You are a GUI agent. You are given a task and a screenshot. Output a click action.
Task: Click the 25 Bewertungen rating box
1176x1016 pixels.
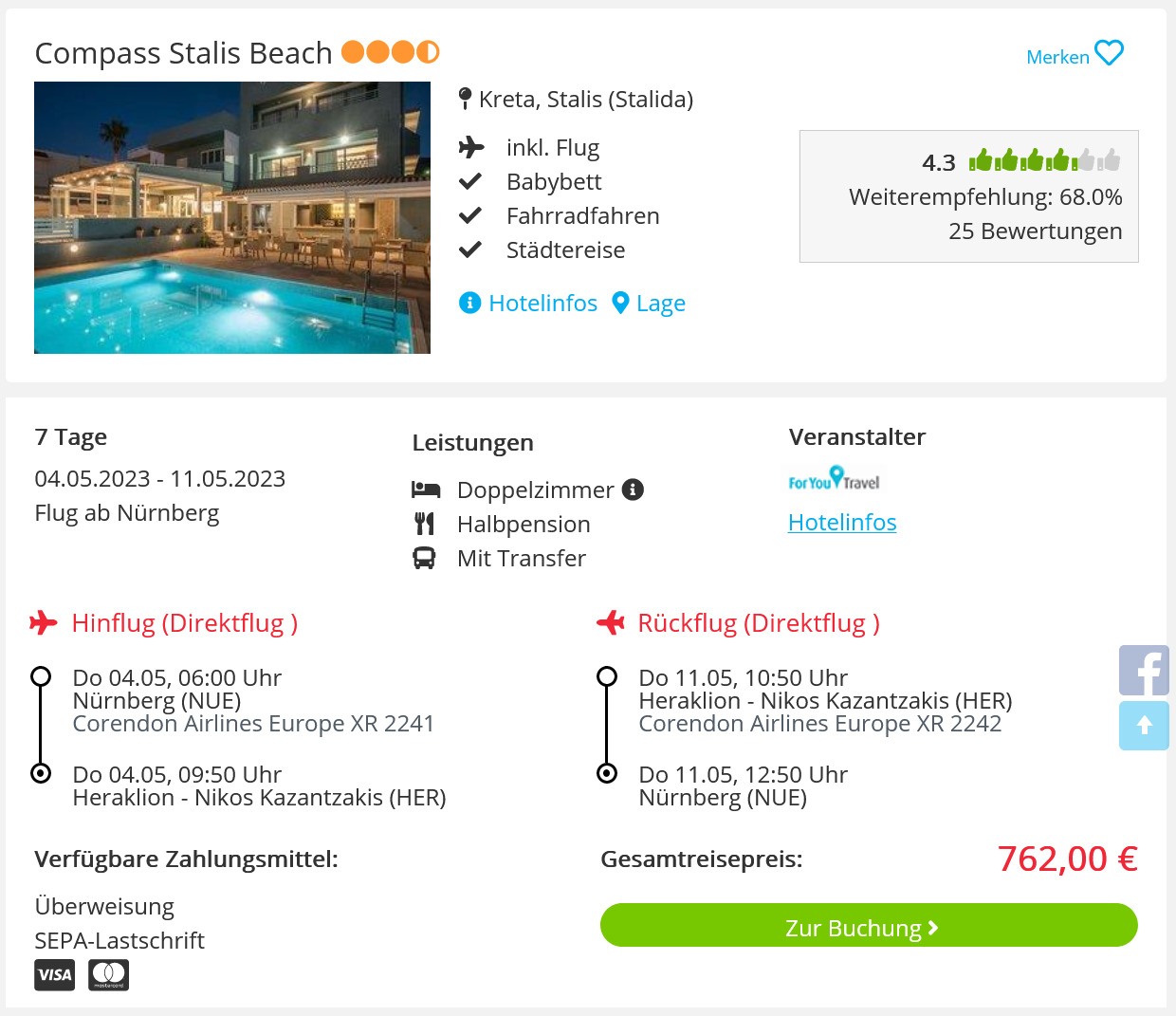tap(968, 196)
